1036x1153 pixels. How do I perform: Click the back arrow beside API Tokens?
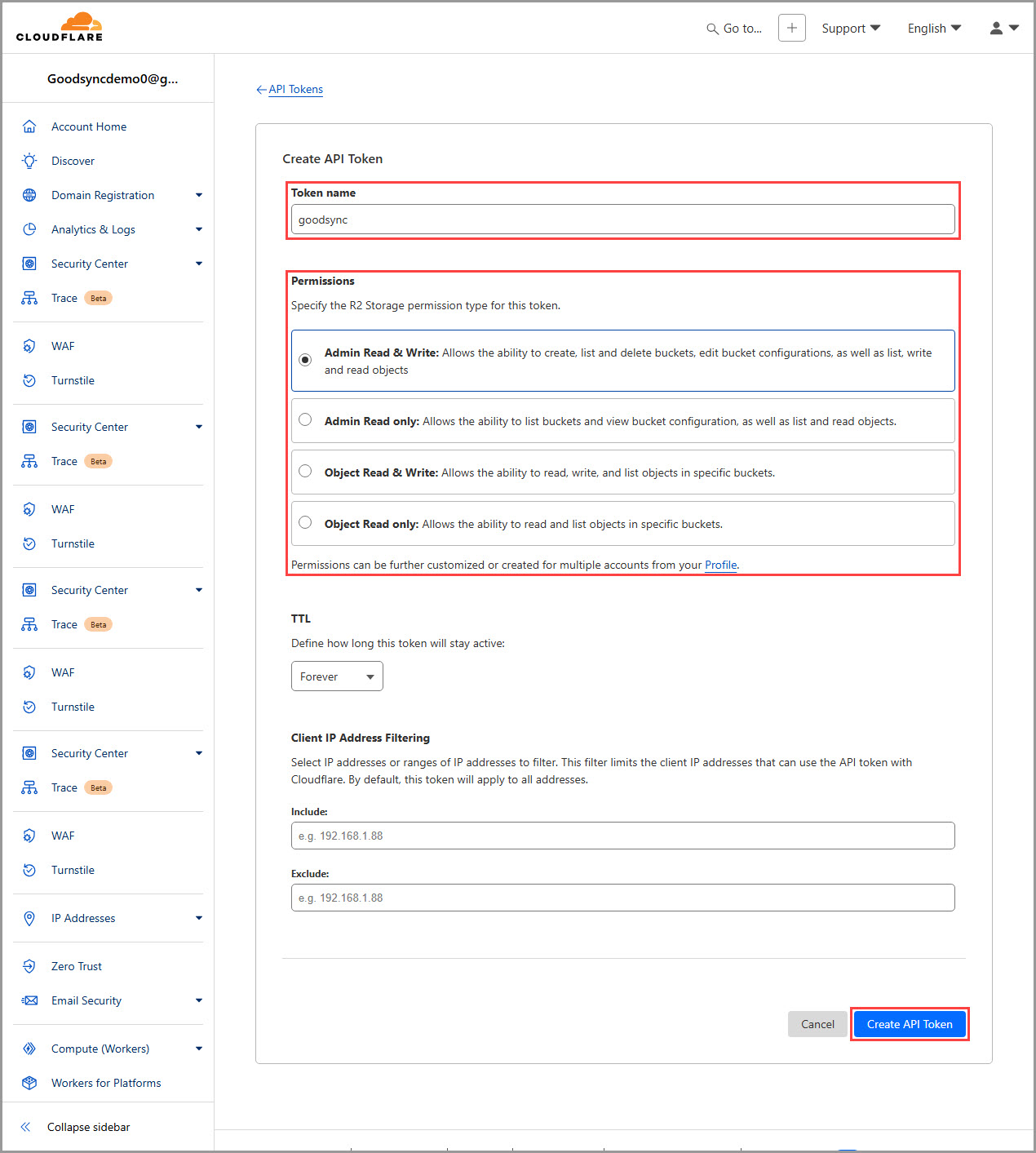point(261,90)
